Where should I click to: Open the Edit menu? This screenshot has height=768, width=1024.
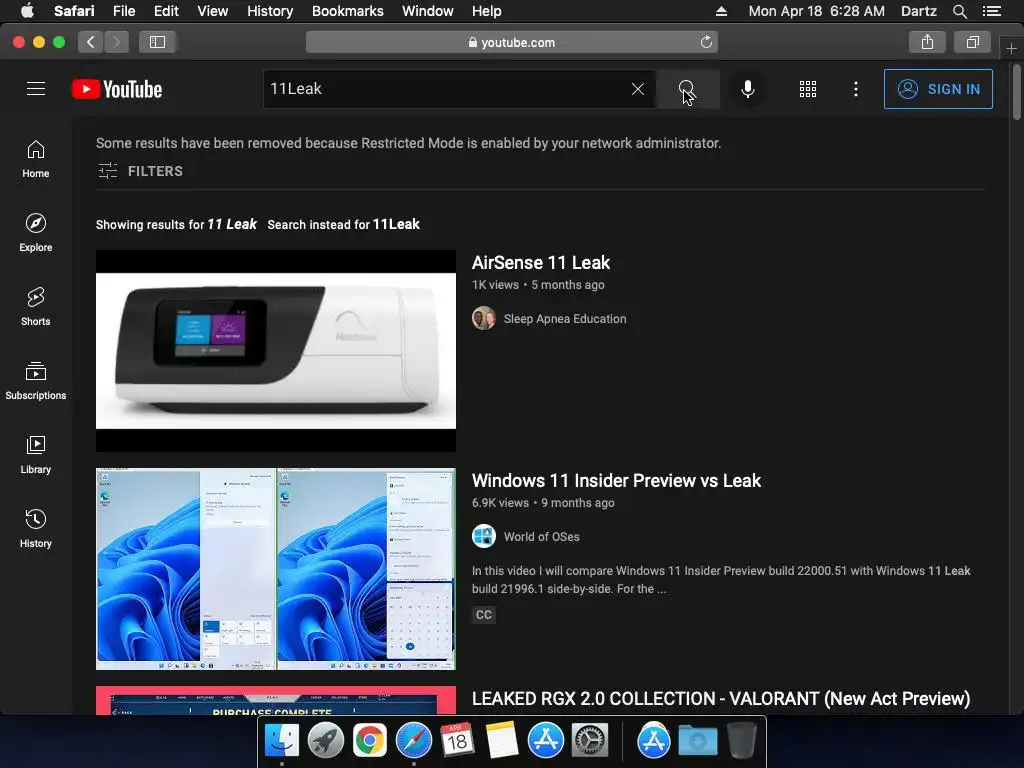(x=166, y=11)
